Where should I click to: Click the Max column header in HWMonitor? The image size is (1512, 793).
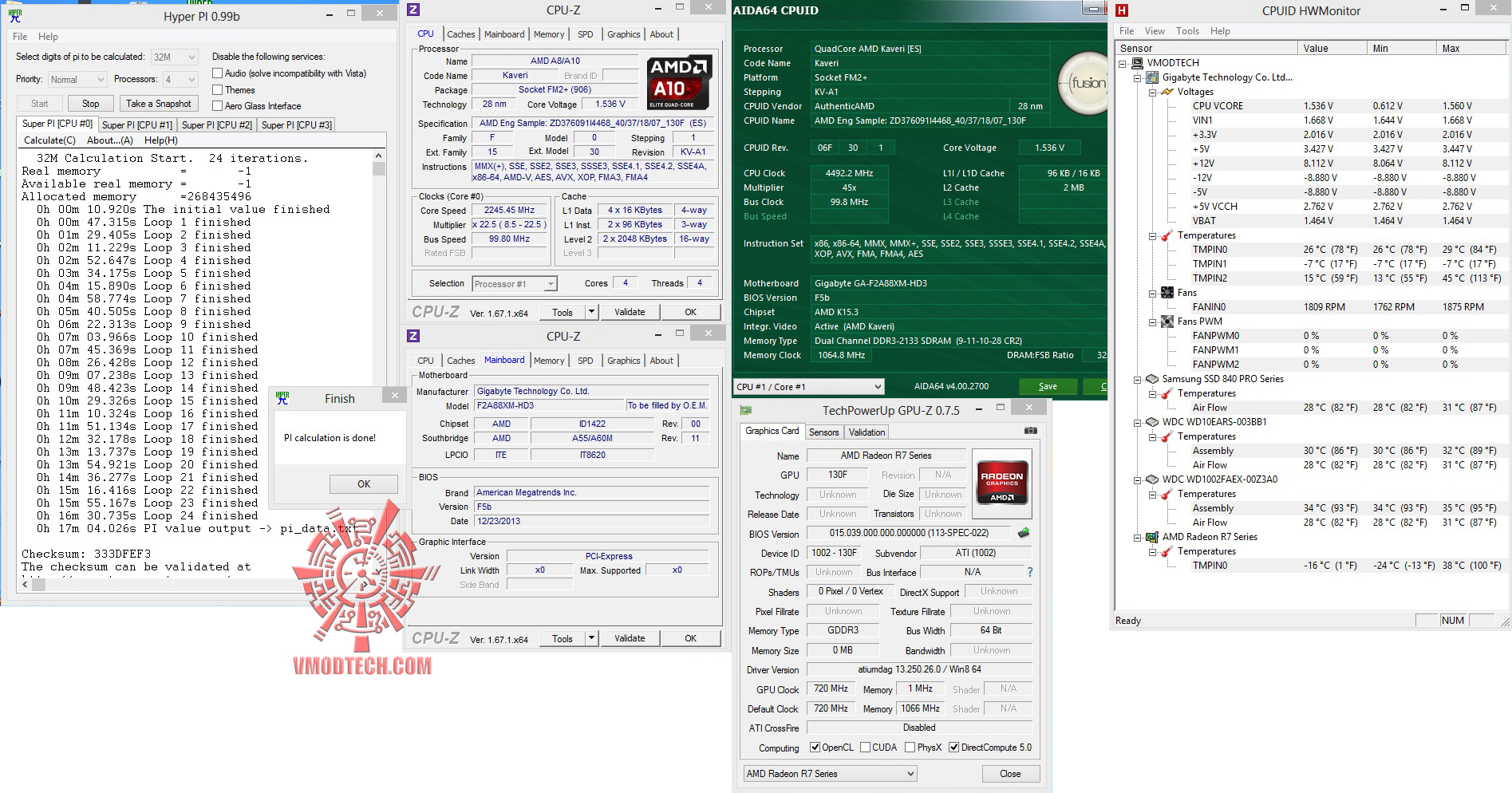coord(1471,49)
